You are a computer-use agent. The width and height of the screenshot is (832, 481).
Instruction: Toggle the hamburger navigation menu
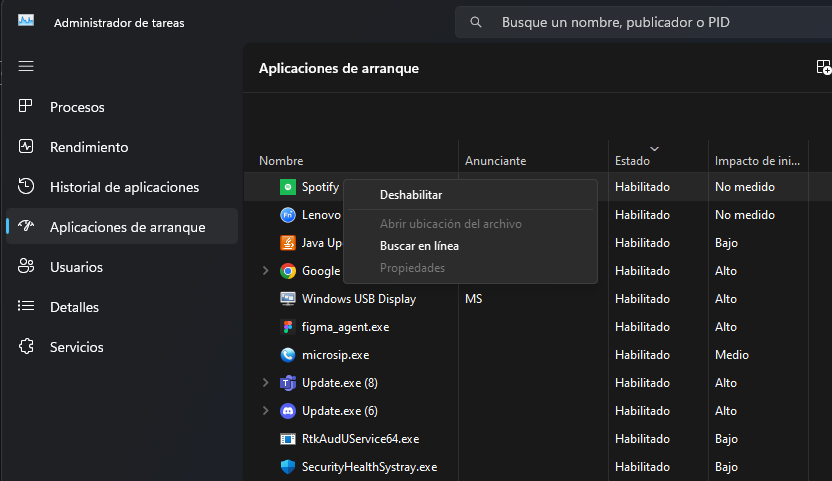pyautogui.click(x=26, y=66)
